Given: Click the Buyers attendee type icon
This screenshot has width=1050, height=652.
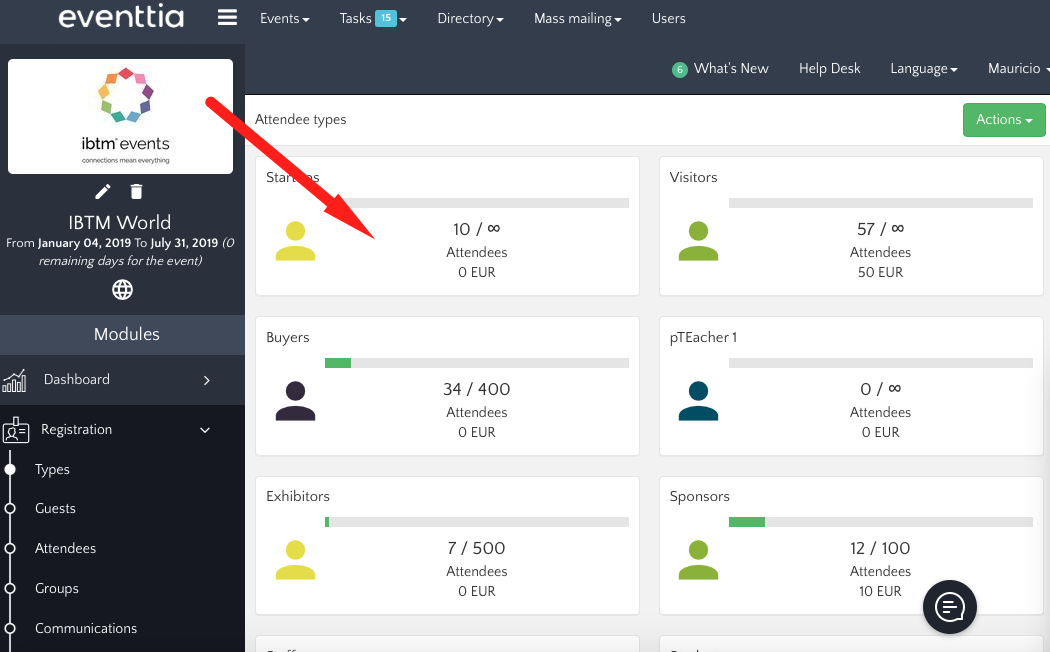Looking at the screenshot, I should coord(295,401).
